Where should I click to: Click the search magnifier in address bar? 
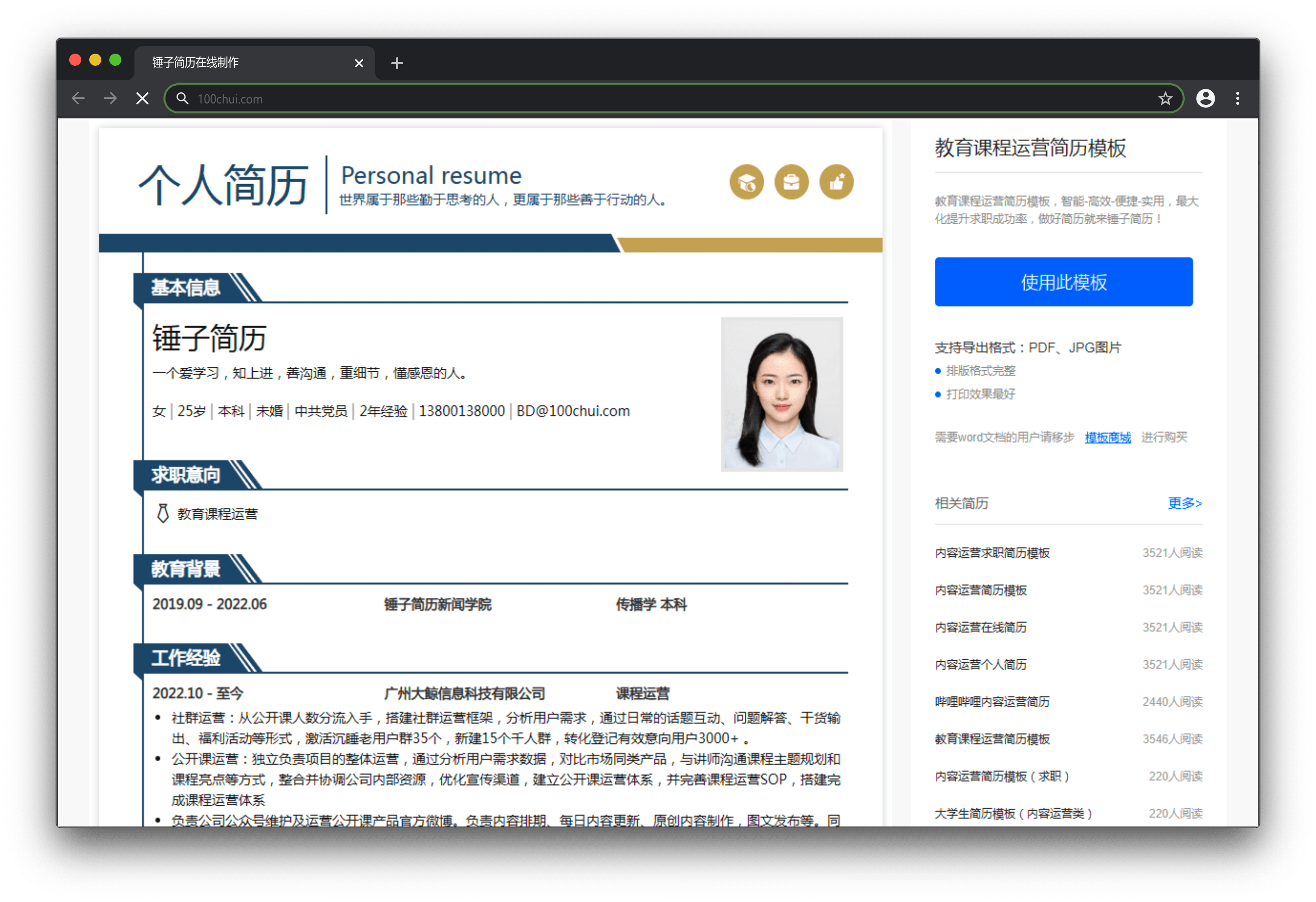[182, 99]
